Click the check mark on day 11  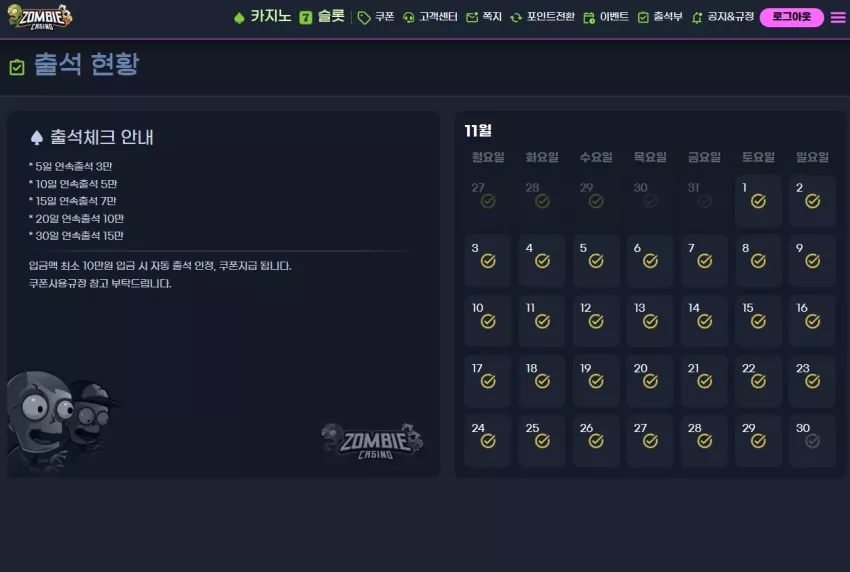click(542, 322)
